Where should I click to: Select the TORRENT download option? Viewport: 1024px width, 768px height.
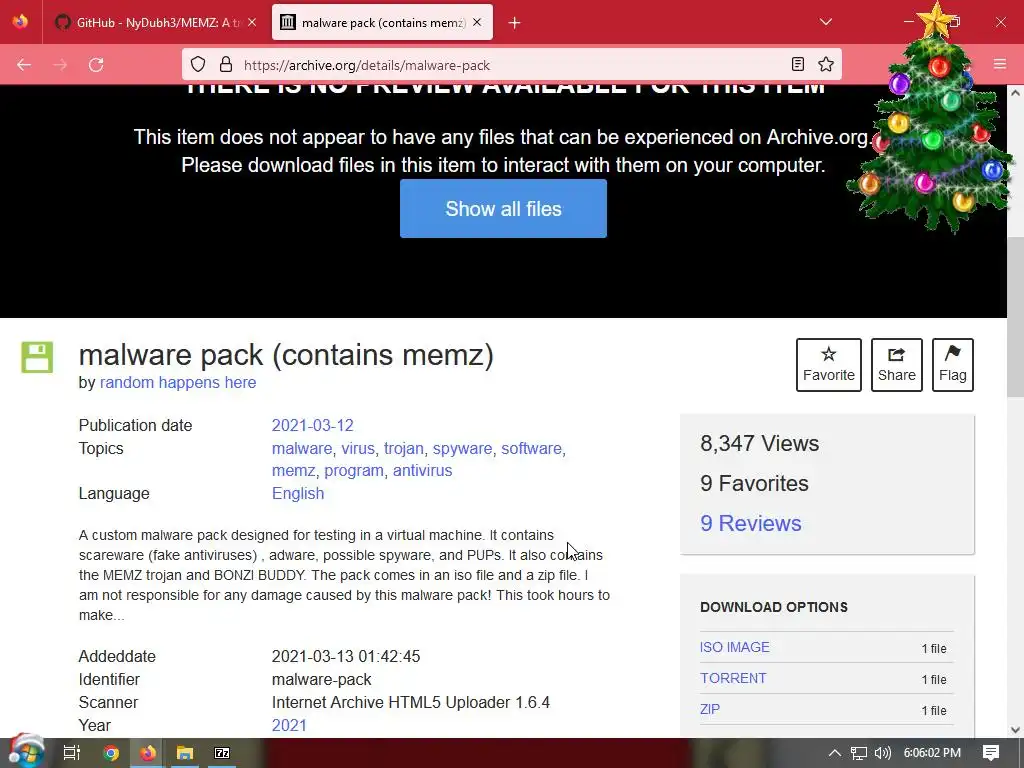tap(733, 678)
